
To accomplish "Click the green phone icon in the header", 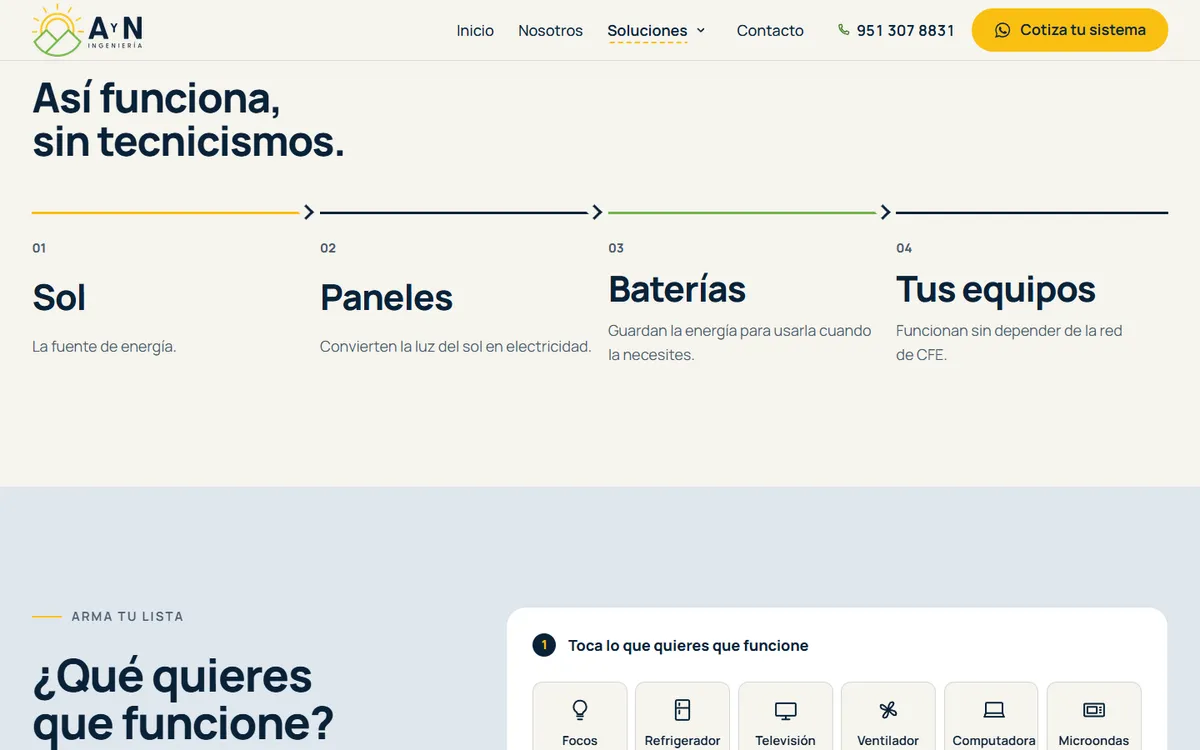I will tap(844, 30).
